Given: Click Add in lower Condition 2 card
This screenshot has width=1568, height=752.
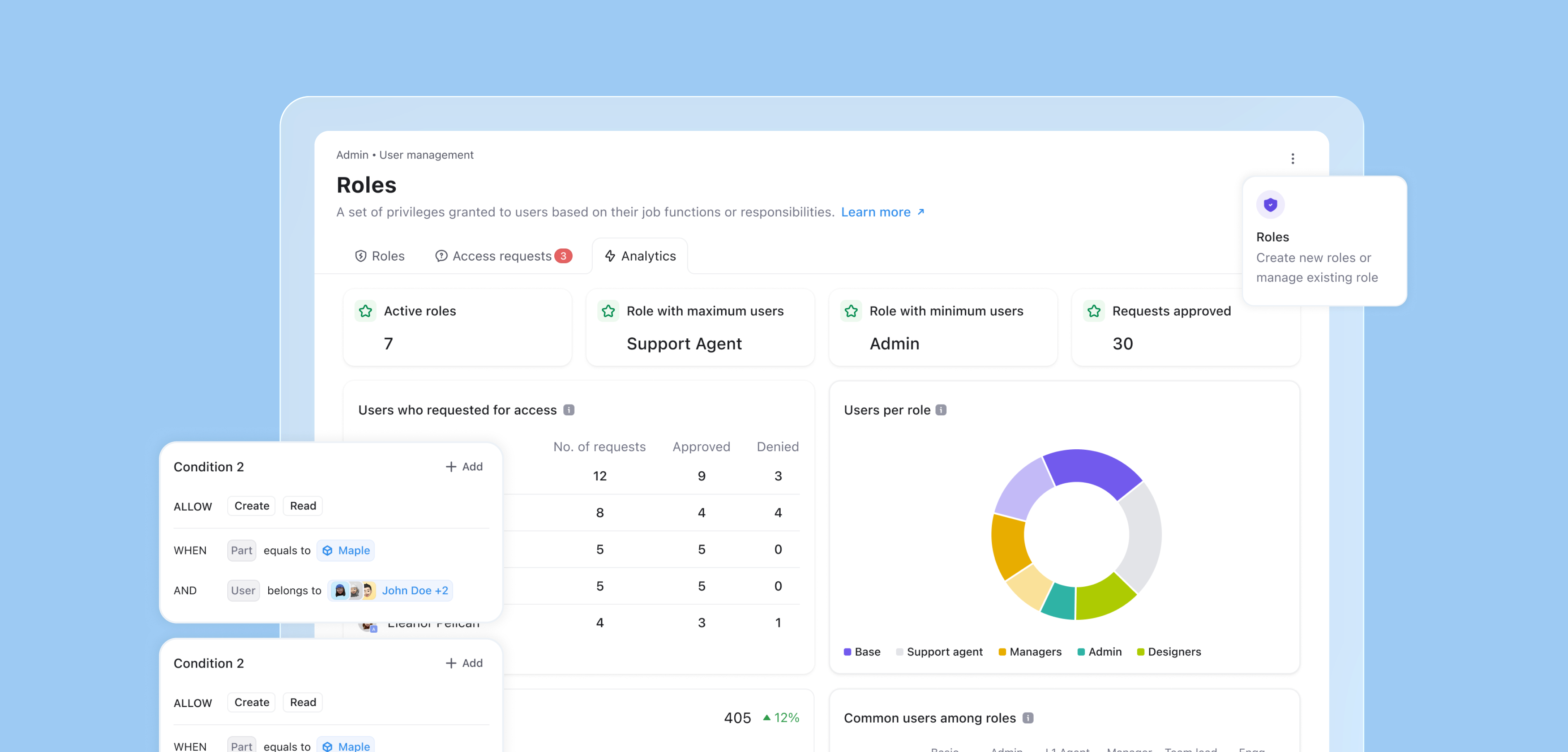Looking at the screenshot, I should [x=464, y=663].
